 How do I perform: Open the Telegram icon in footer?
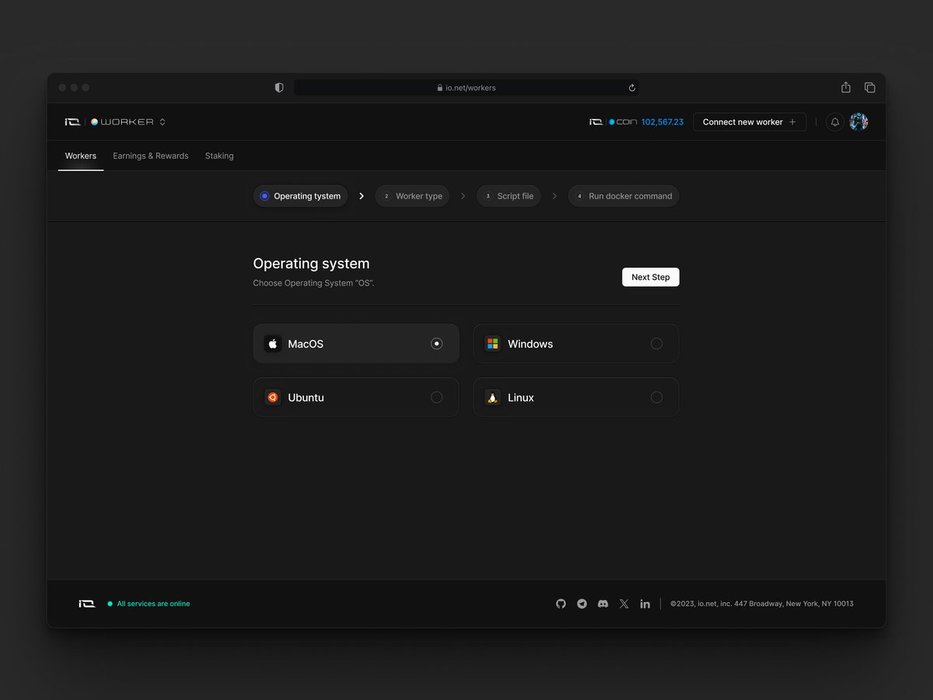[582, 604]
